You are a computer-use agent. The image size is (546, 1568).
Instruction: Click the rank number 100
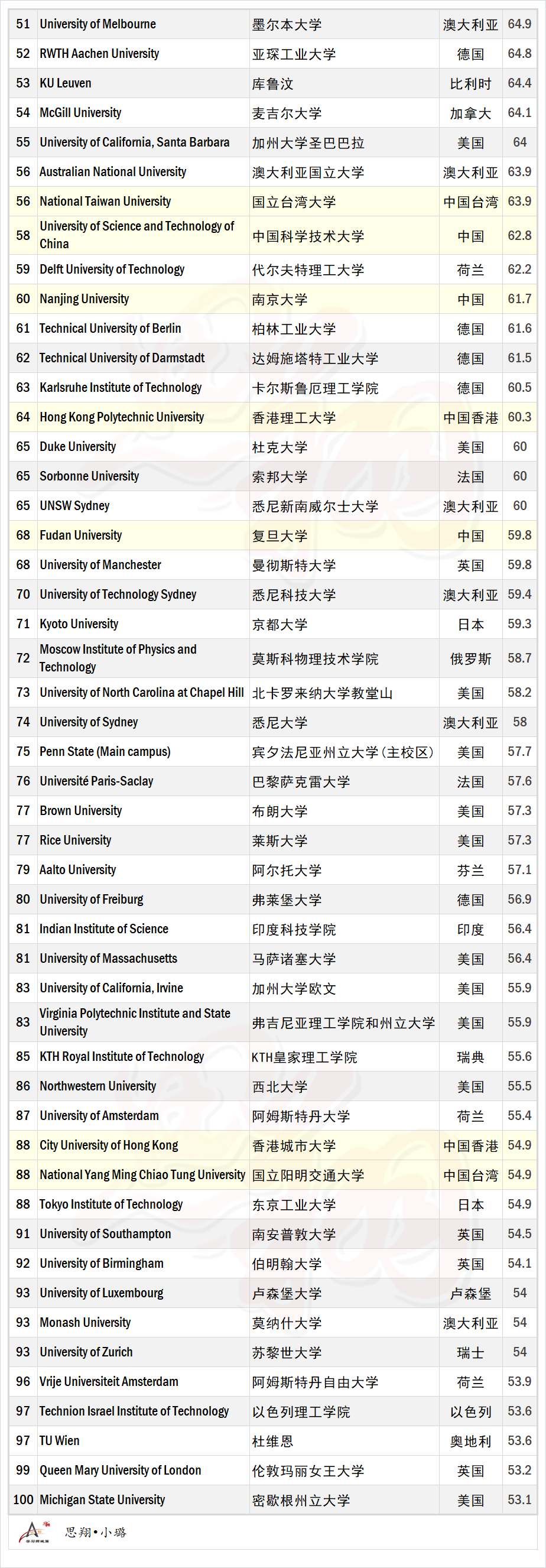[23, 1500]
